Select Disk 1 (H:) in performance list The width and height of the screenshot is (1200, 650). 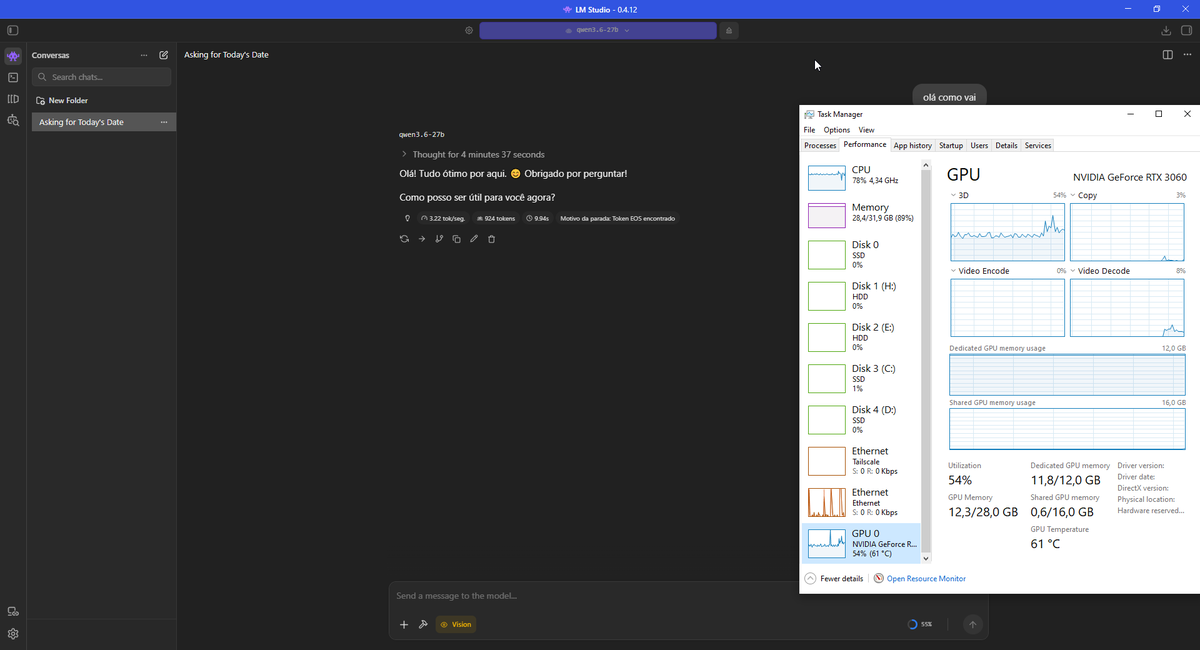[861, 295]
